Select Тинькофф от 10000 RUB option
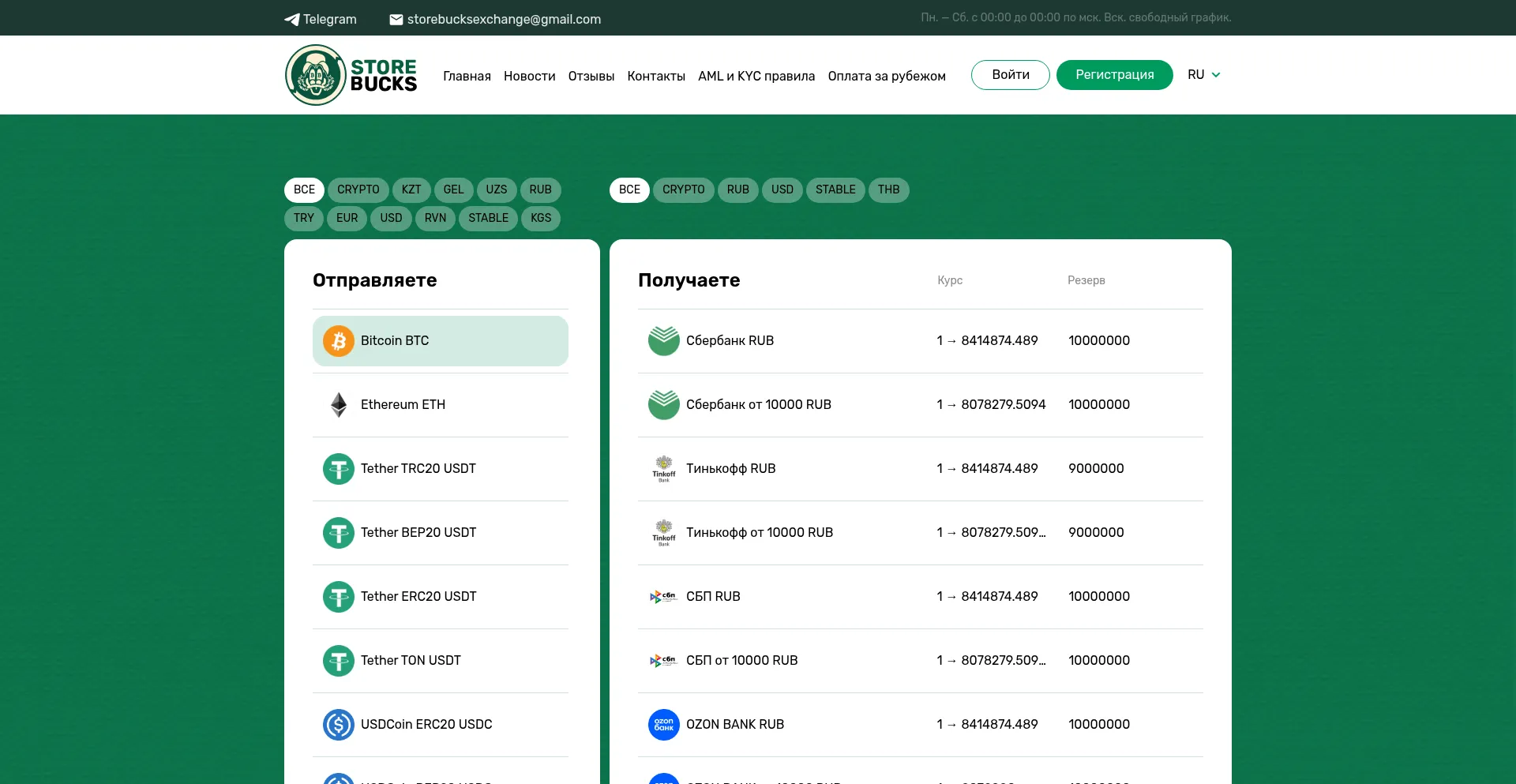The height and width of the screenshot is (784, 1516). [x=921, y=533]
